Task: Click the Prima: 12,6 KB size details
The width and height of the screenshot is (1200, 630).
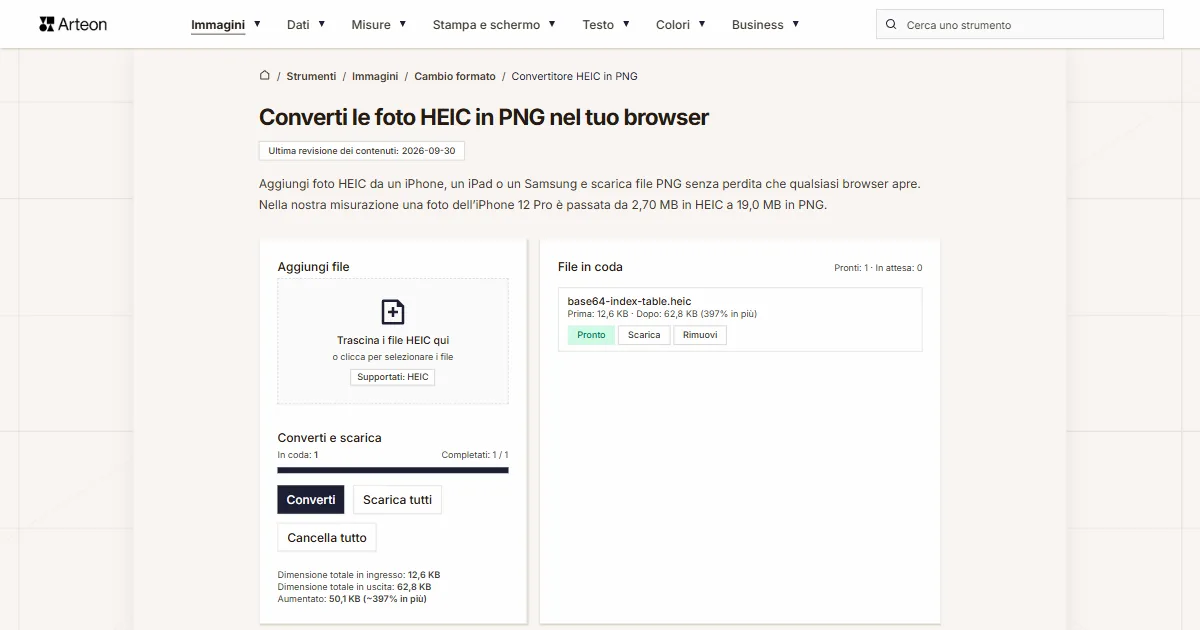Action: tap(662, 314)
